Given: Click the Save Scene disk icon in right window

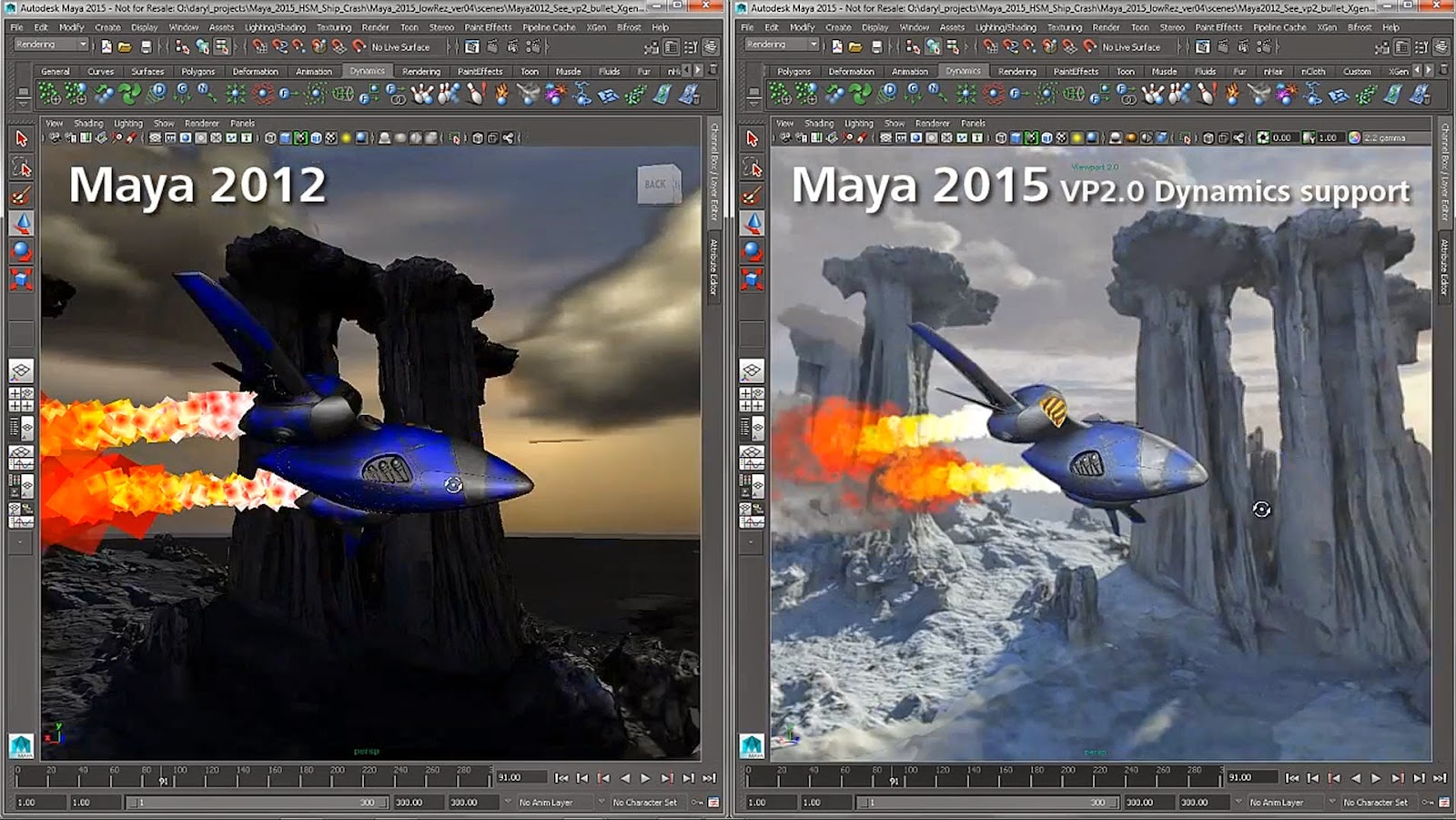Looking at the screenshot, I should point(876,46).
